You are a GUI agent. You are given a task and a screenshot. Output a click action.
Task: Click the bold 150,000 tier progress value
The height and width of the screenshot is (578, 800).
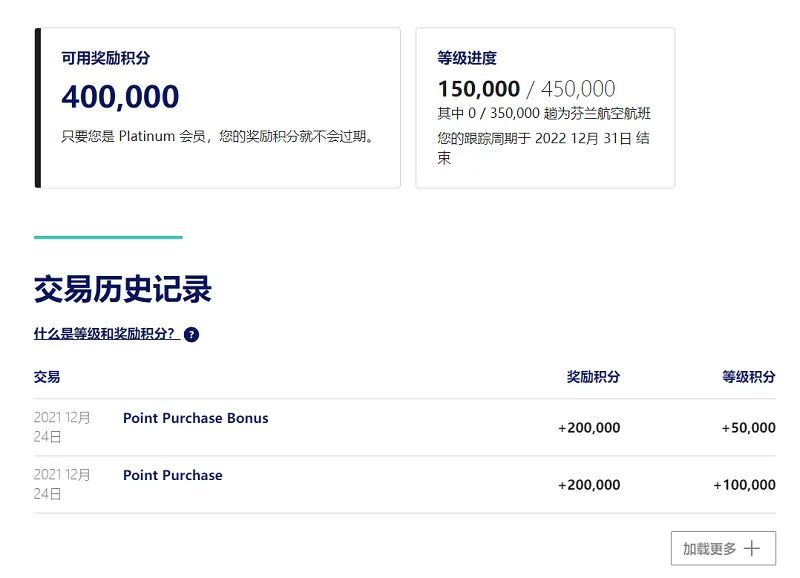pos(478,89)
